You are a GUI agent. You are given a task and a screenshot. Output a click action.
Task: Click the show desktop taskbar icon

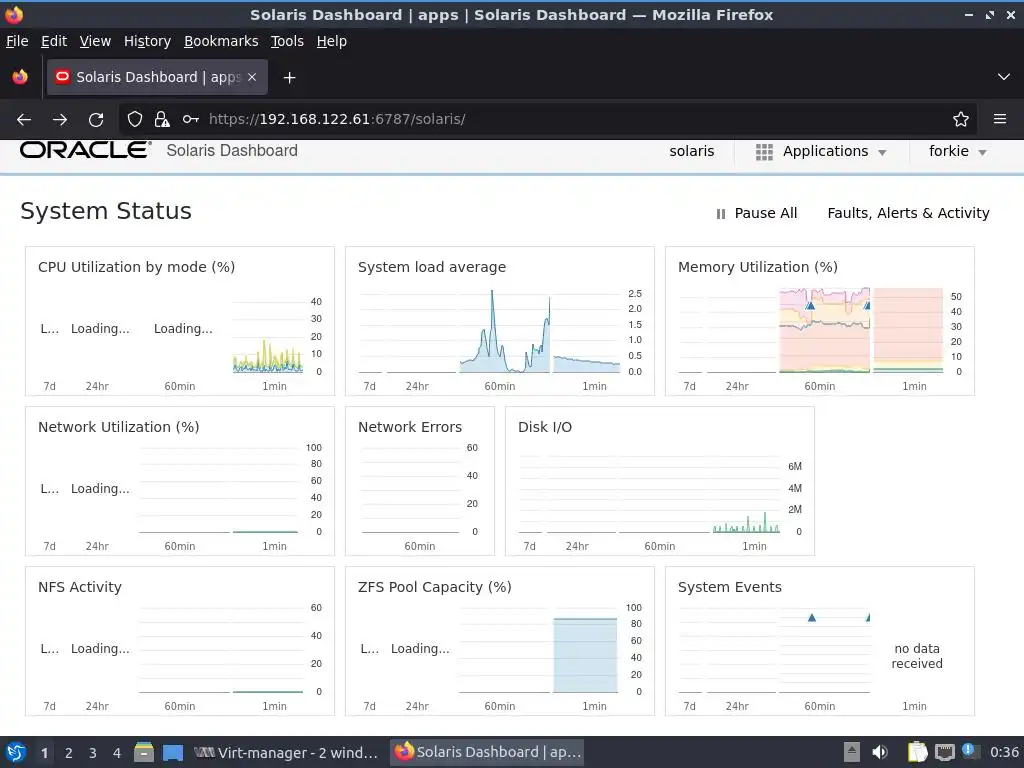172,752
